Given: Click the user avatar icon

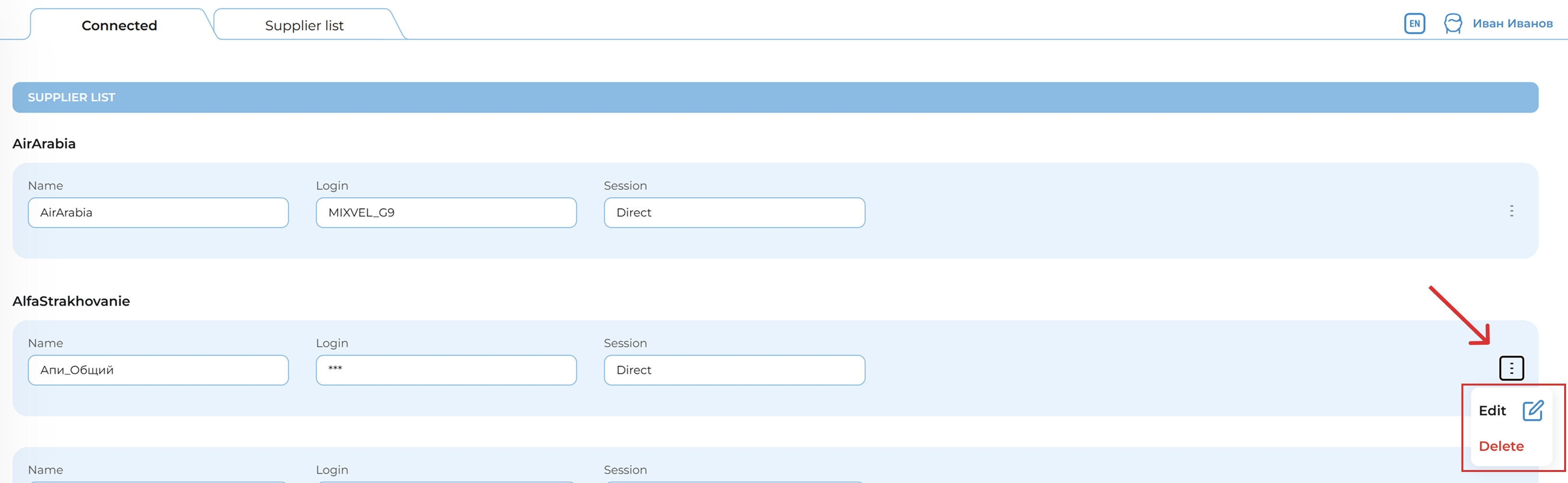Looking at the screenshot, I should coord(1452,24).
